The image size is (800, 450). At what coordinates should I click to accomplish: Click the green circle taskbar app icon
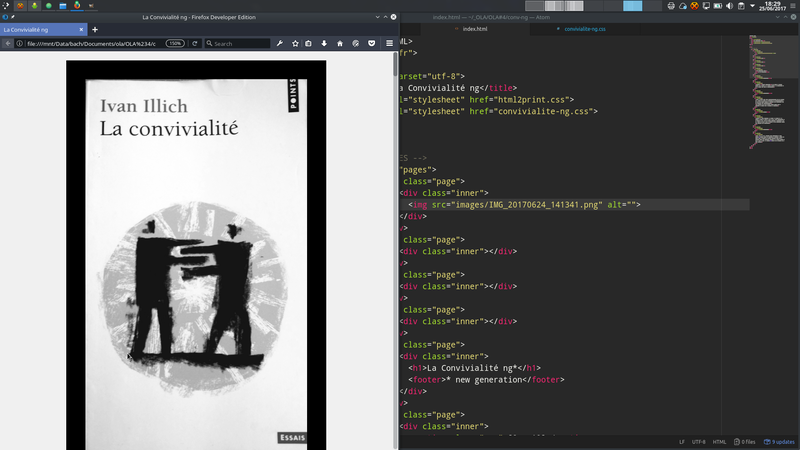point(49,6)
